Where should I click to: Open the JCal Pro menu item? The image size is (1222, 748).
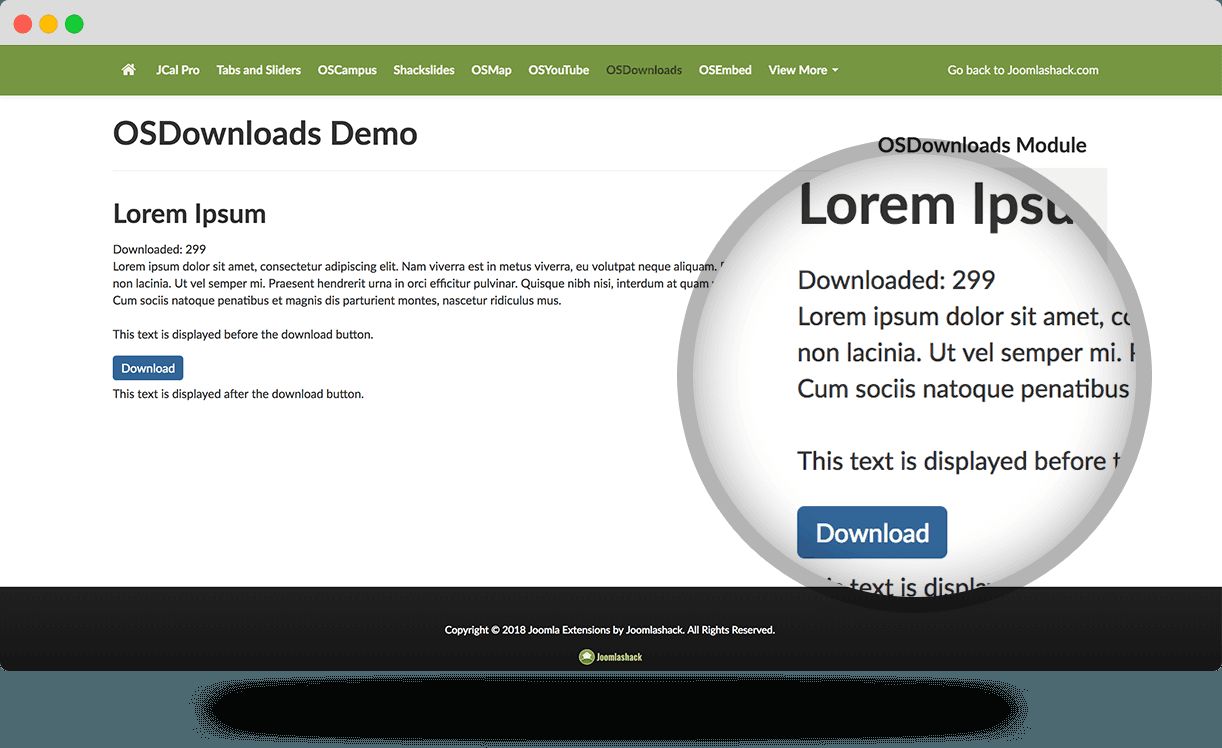[178, 70]
